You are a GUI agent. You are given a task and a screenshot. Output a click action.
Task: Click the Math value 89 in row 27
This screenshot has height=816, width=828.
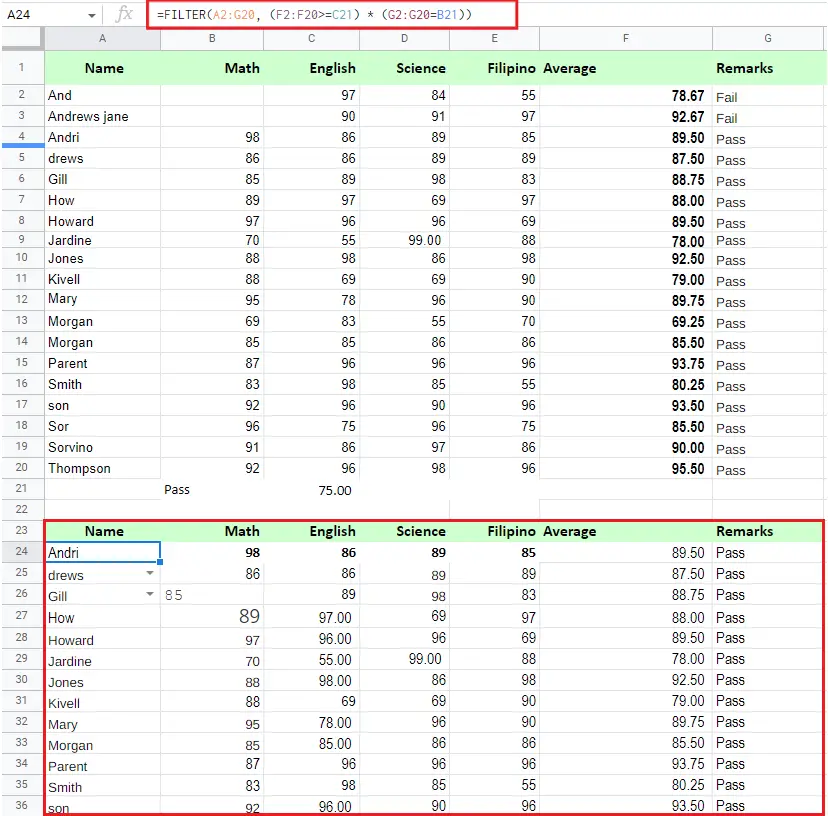coord(212,616)
